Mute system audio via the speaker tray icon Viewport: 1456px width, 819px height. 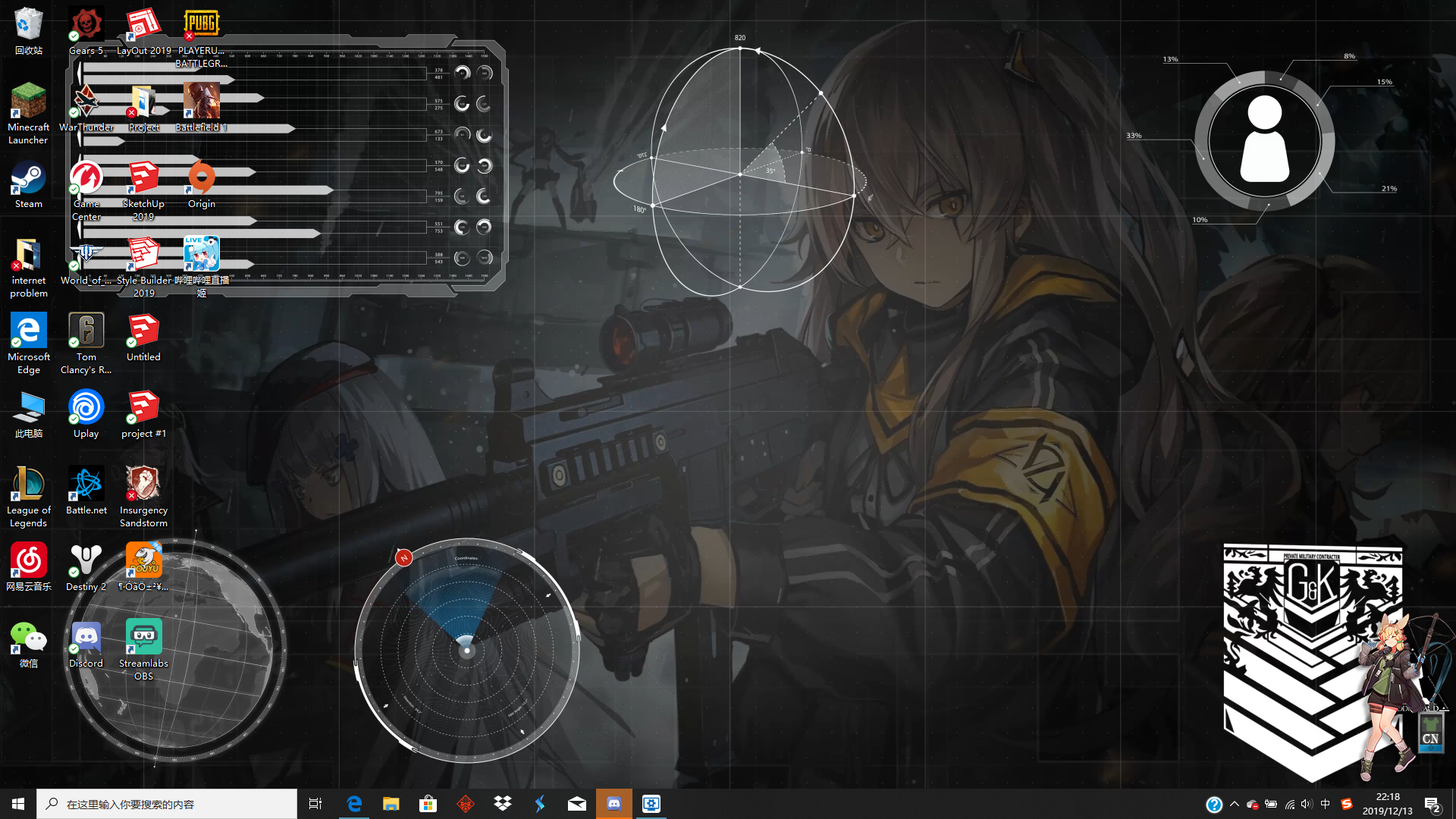coord(1306,803)
